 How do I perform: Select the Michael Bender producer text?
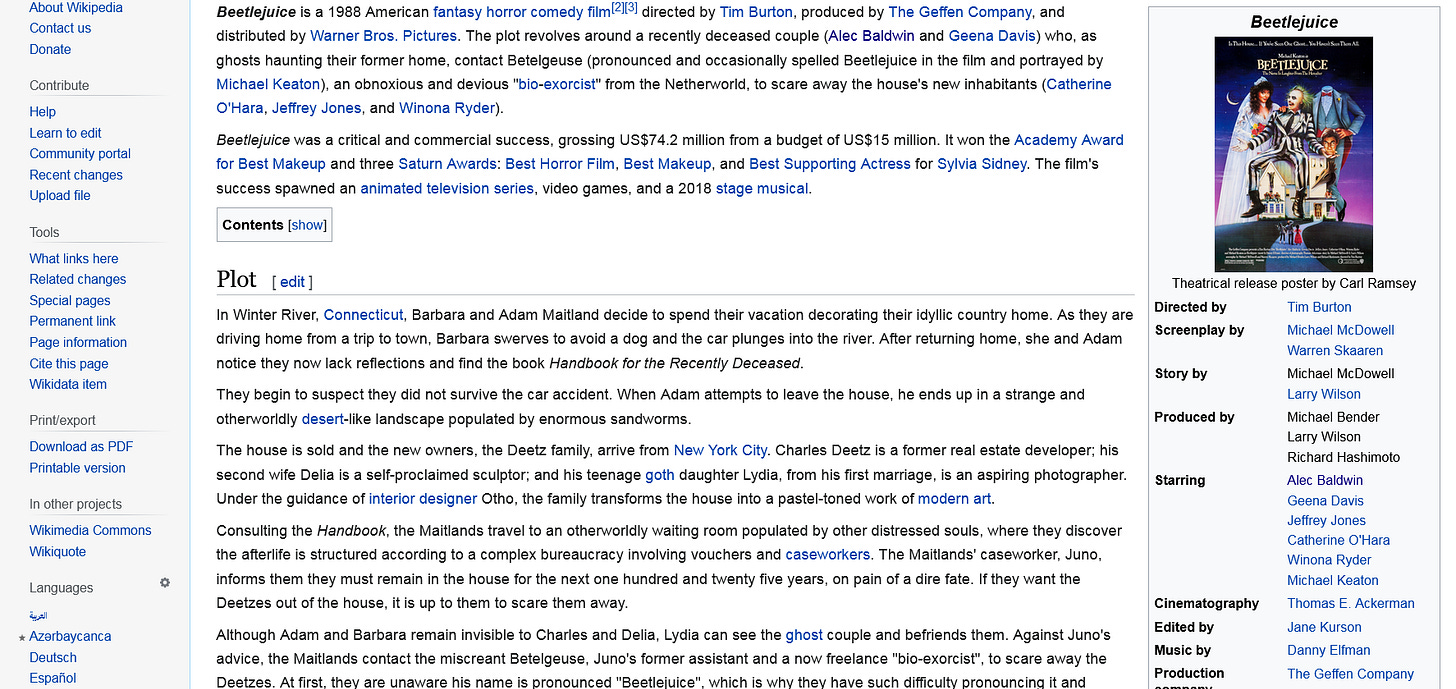[x=1333, y=418]
